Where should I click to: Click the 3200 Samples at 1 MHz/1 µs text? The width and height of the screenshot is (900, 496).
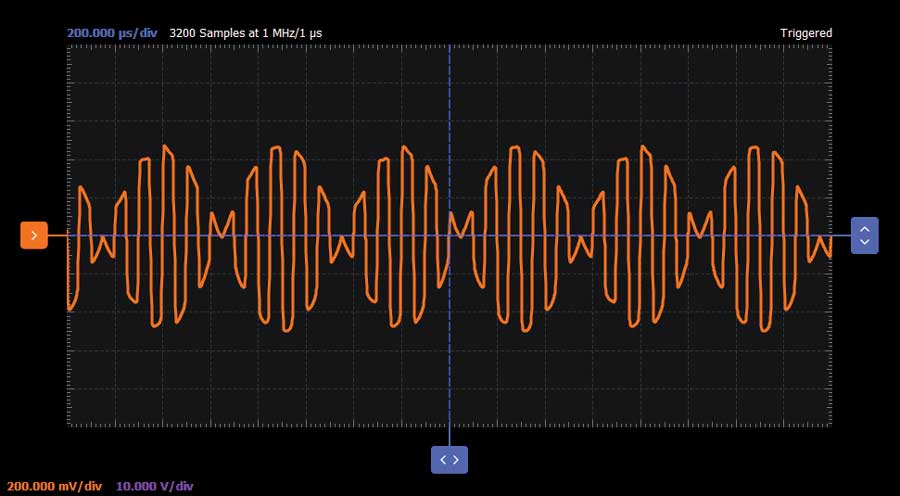click(x=246, y=33)
